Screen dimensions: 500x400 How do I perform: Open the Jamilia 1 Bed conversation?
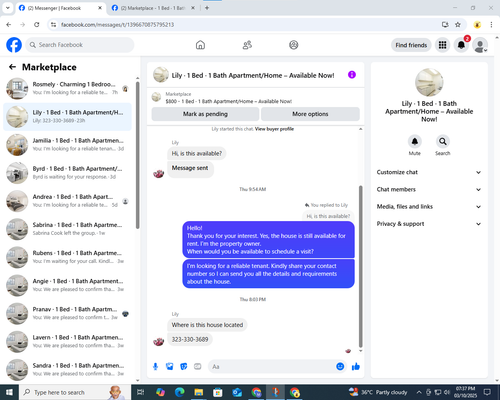point(67,145)
